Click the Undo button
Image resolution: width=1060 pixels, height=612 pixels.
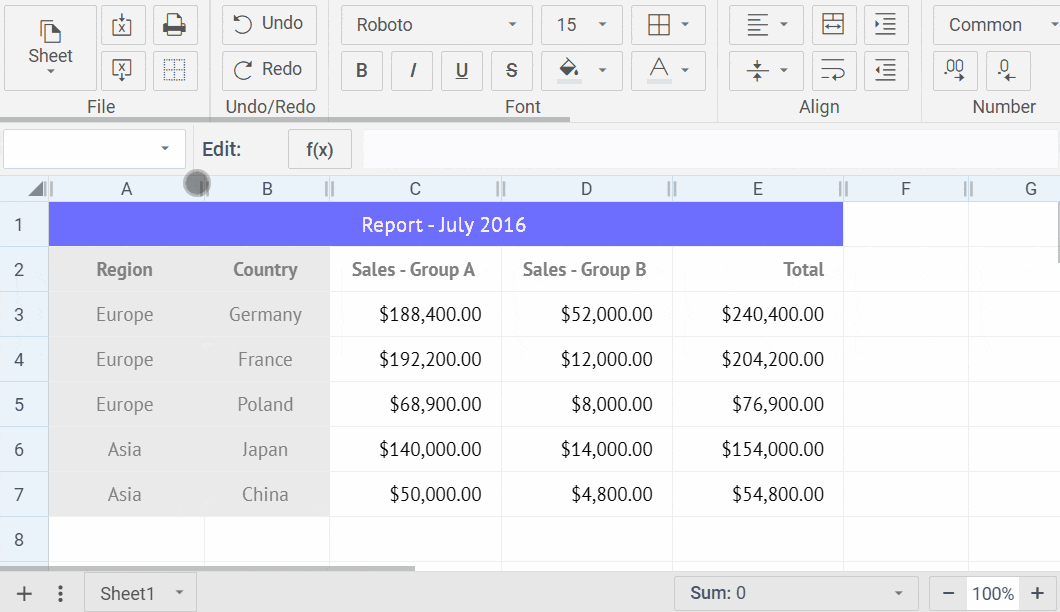(x=268, y=23)
